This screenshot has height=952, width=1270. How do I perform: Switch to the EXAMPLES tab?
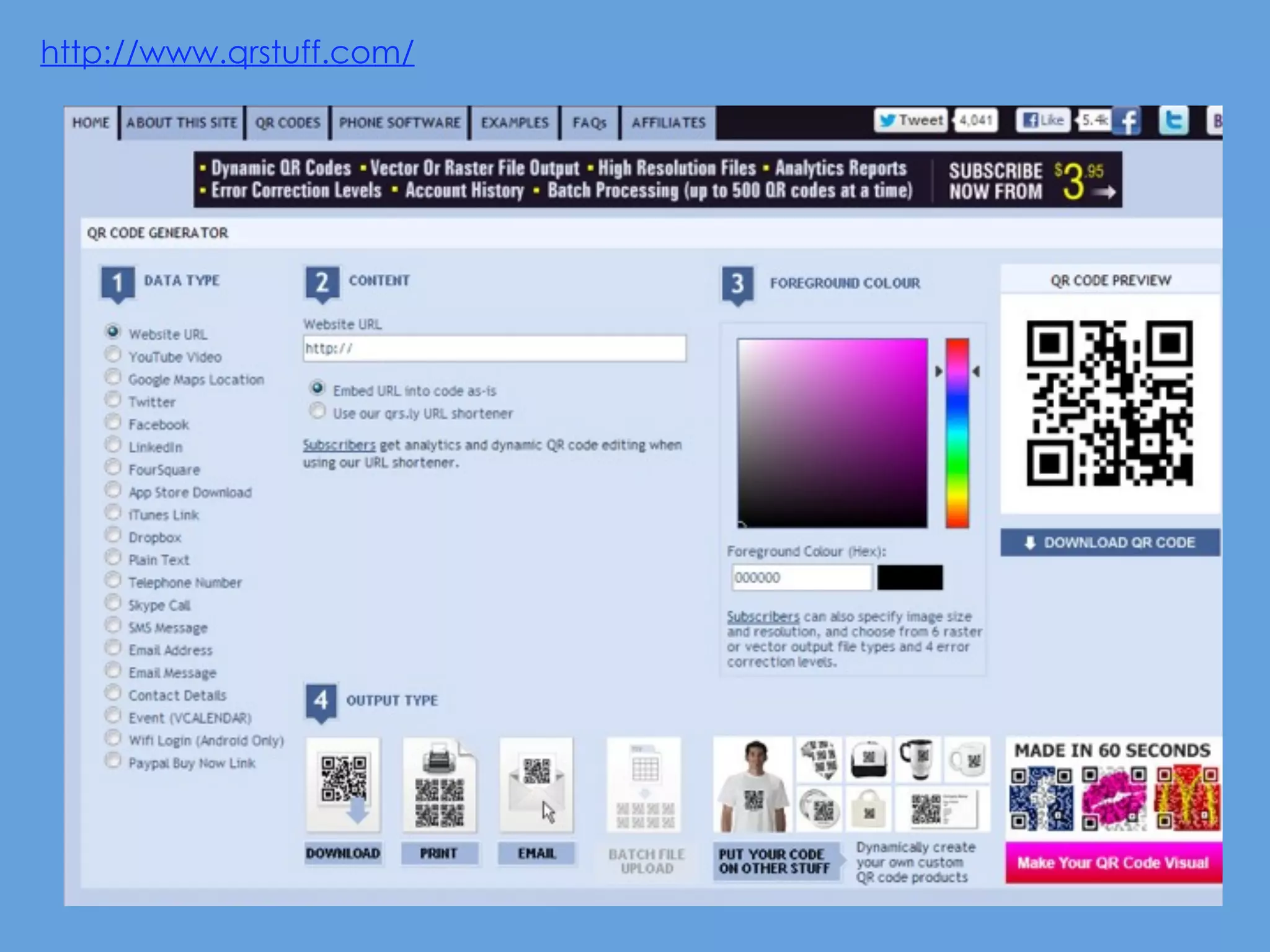(515, 123)
